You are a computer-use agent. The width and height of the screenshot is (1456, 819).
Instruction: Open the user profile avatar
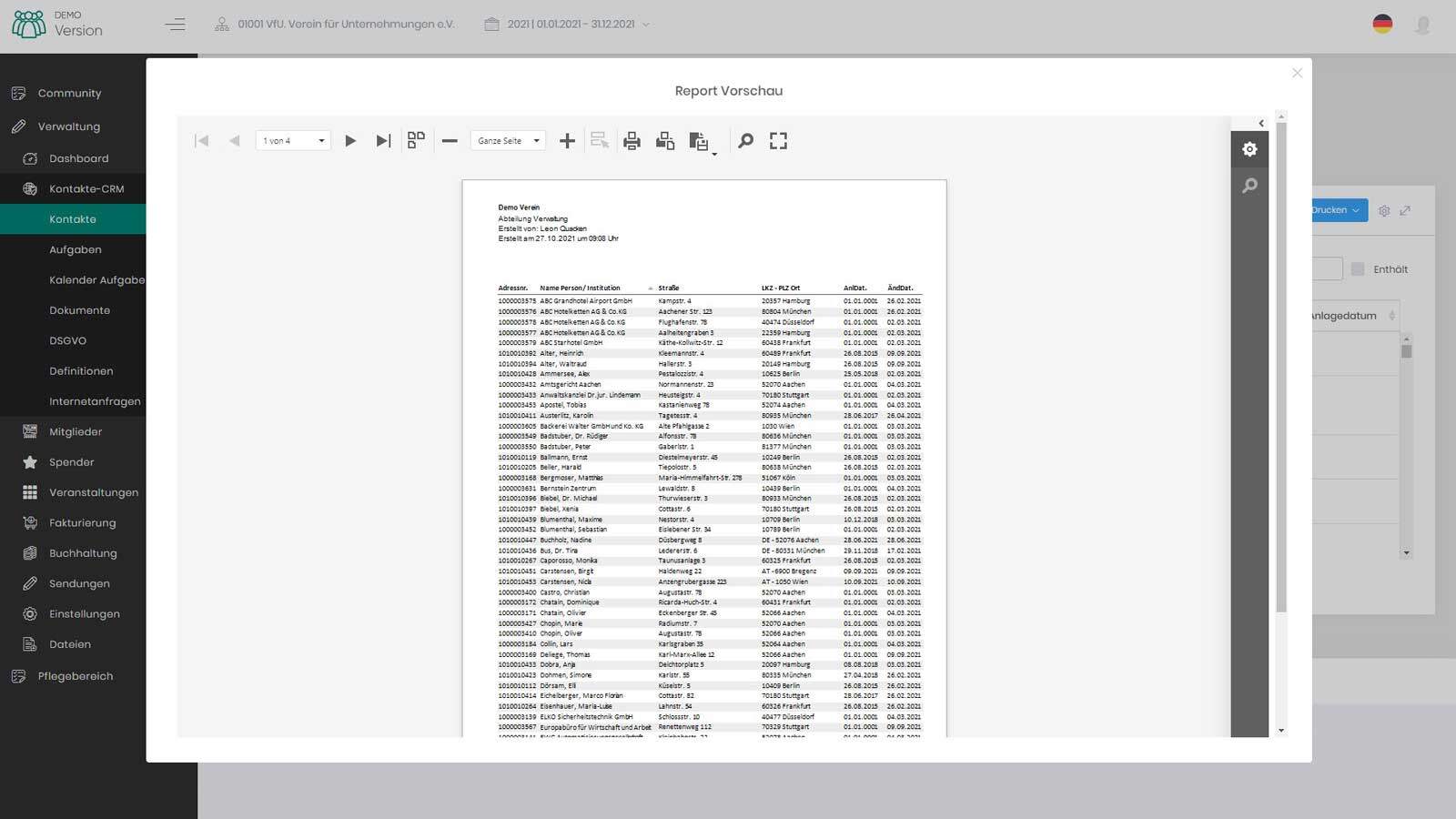(1422, 25)
